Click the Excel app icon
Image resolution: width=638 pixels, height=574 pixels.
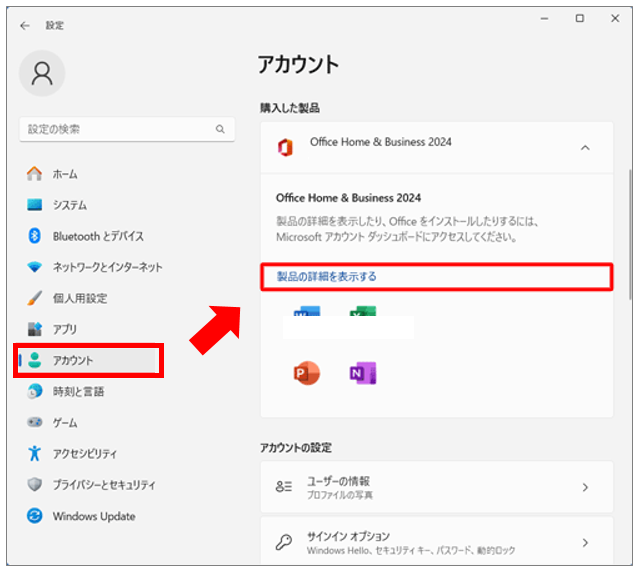click(x=363, y=311)
